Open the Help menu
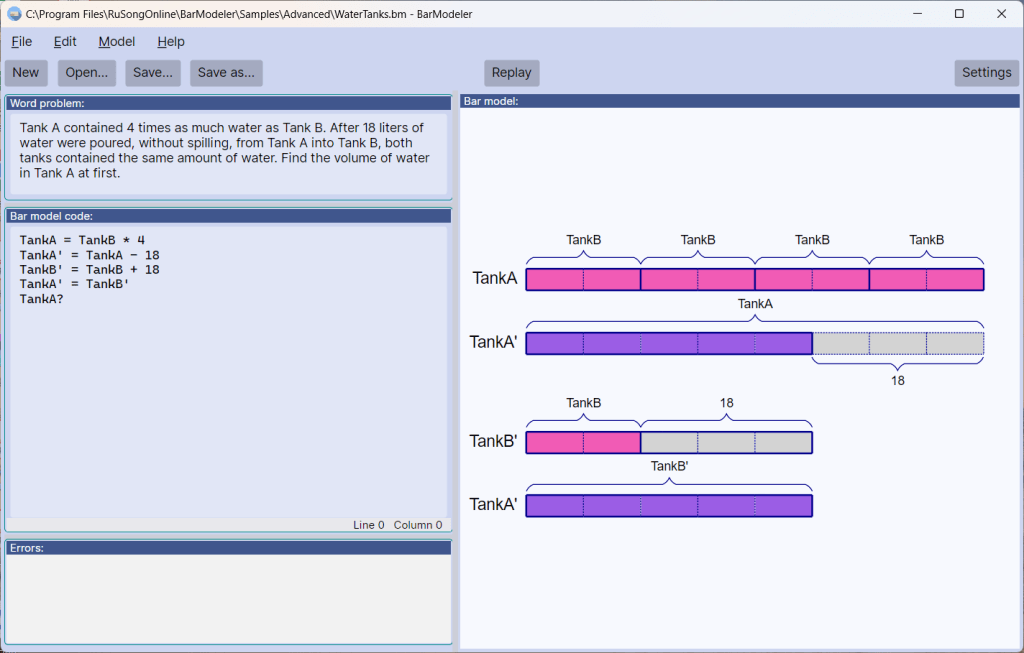Screen dimensions: 1024x653 click(x=171, y=42)
